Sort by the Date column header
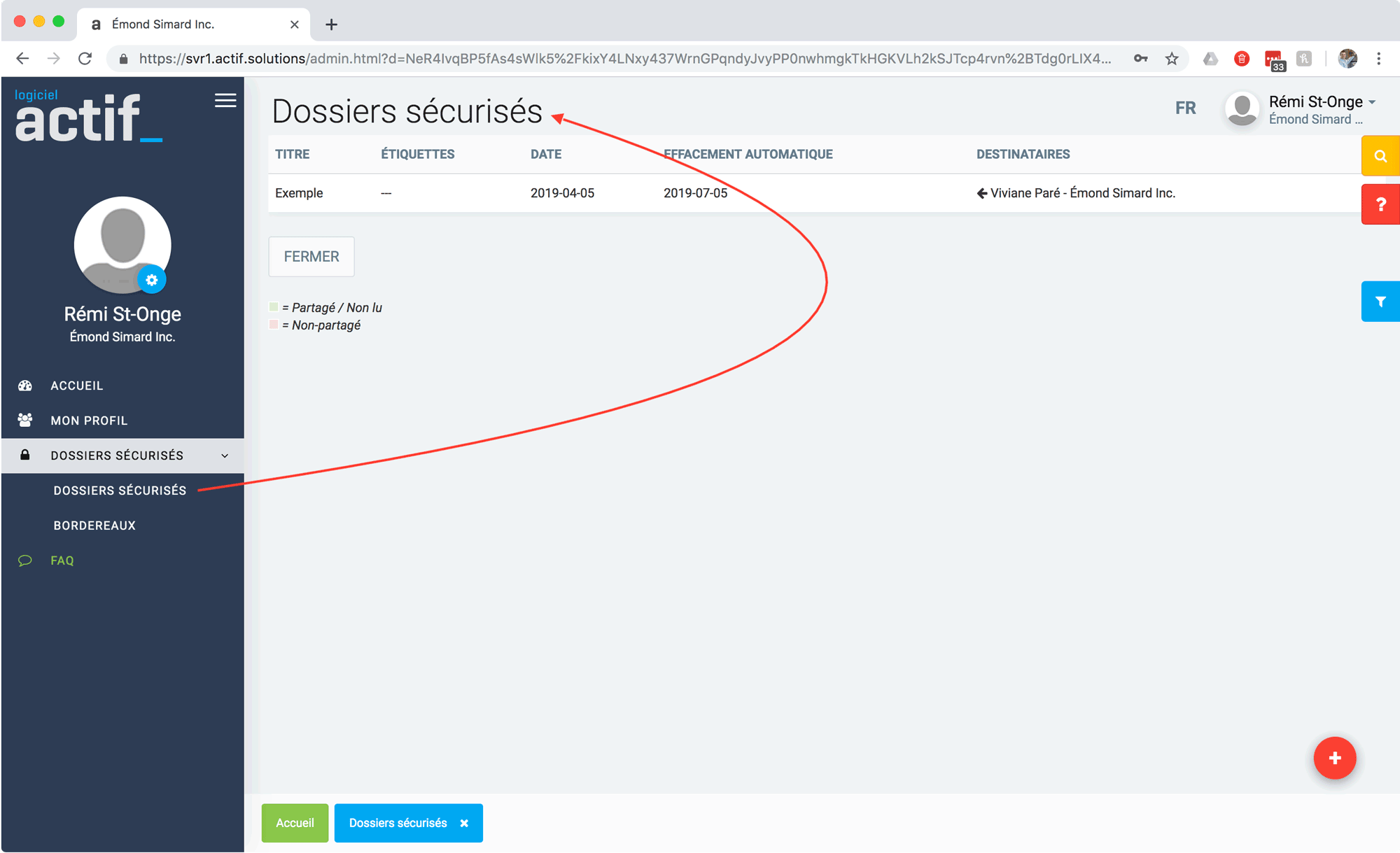Screen dimensions: 1400x853 [545, 154]
